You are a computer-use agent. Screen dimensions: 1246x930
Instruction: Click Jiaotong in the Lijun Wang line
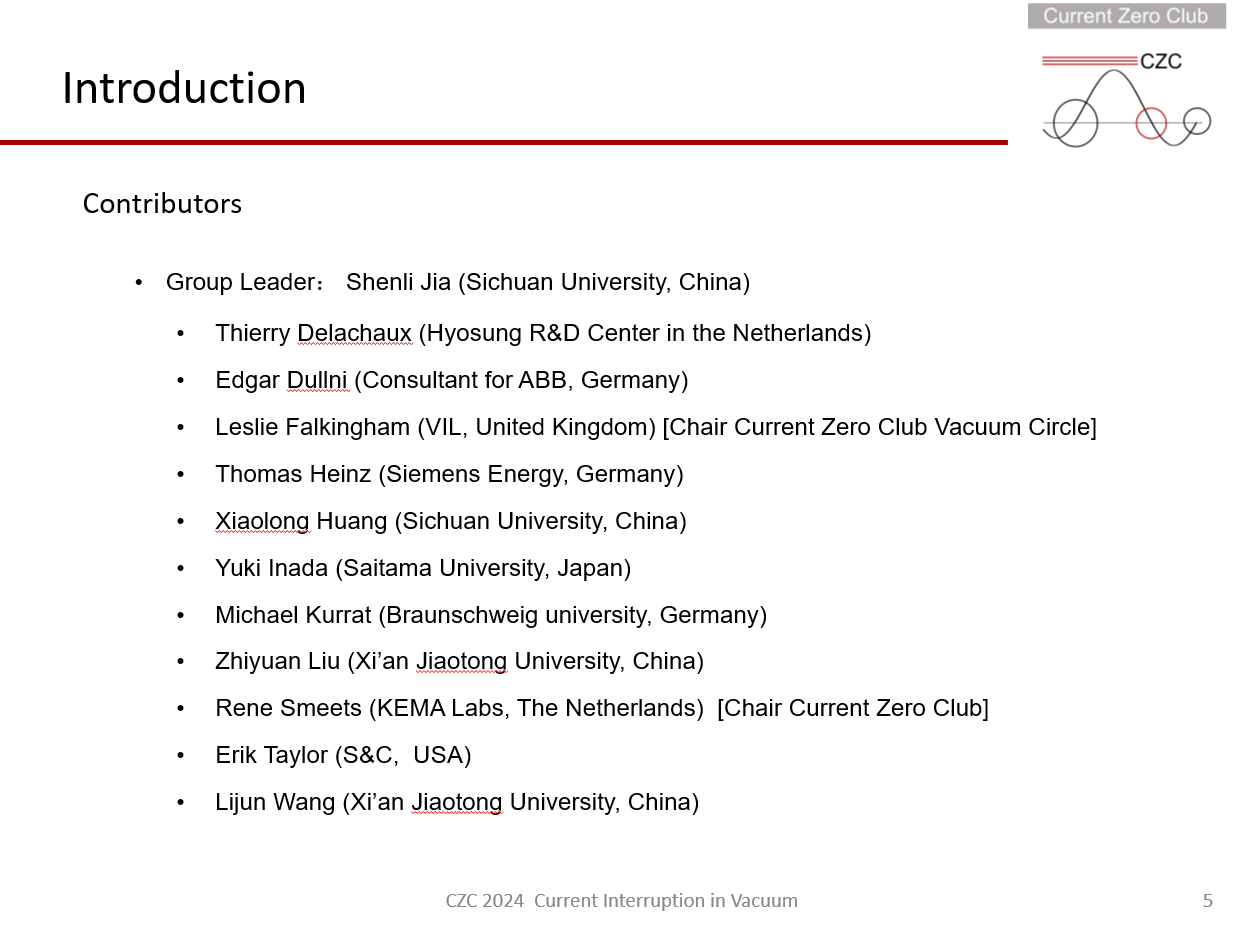pyautogui.click(x=457, y=802)
